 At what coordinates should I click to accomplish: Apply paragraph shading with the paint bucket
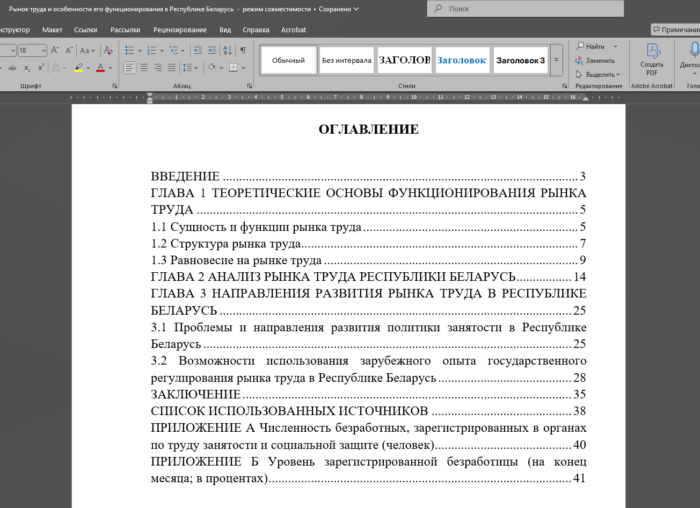click(212, 68)
